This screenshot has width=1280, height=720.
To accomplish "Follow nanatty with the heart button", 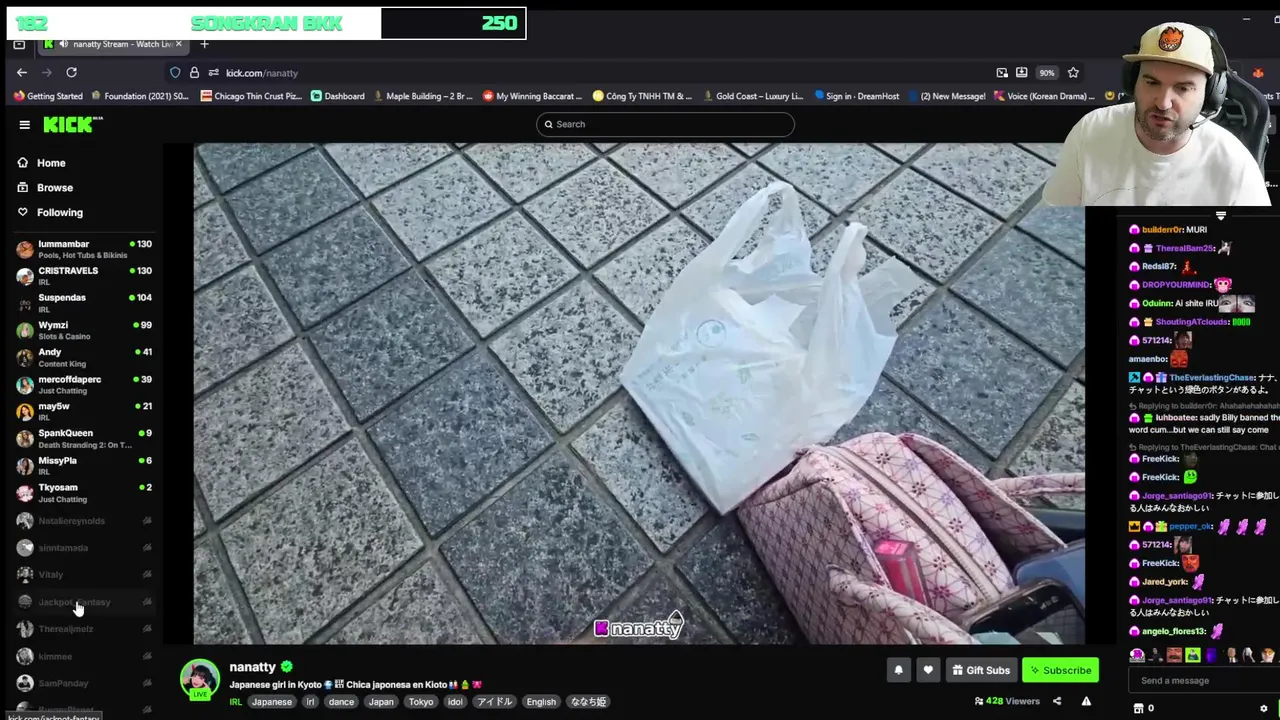I will pyautogui.click(x=928, y=670).
